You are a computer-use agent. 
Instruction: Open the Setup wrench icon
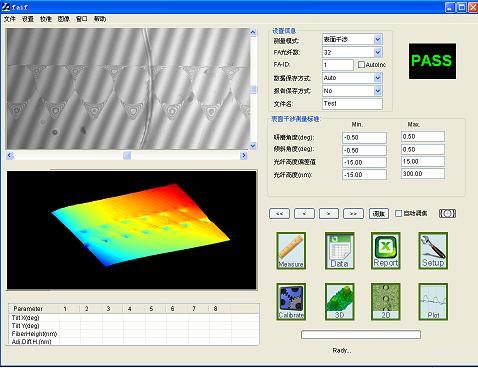coord(433,251)
